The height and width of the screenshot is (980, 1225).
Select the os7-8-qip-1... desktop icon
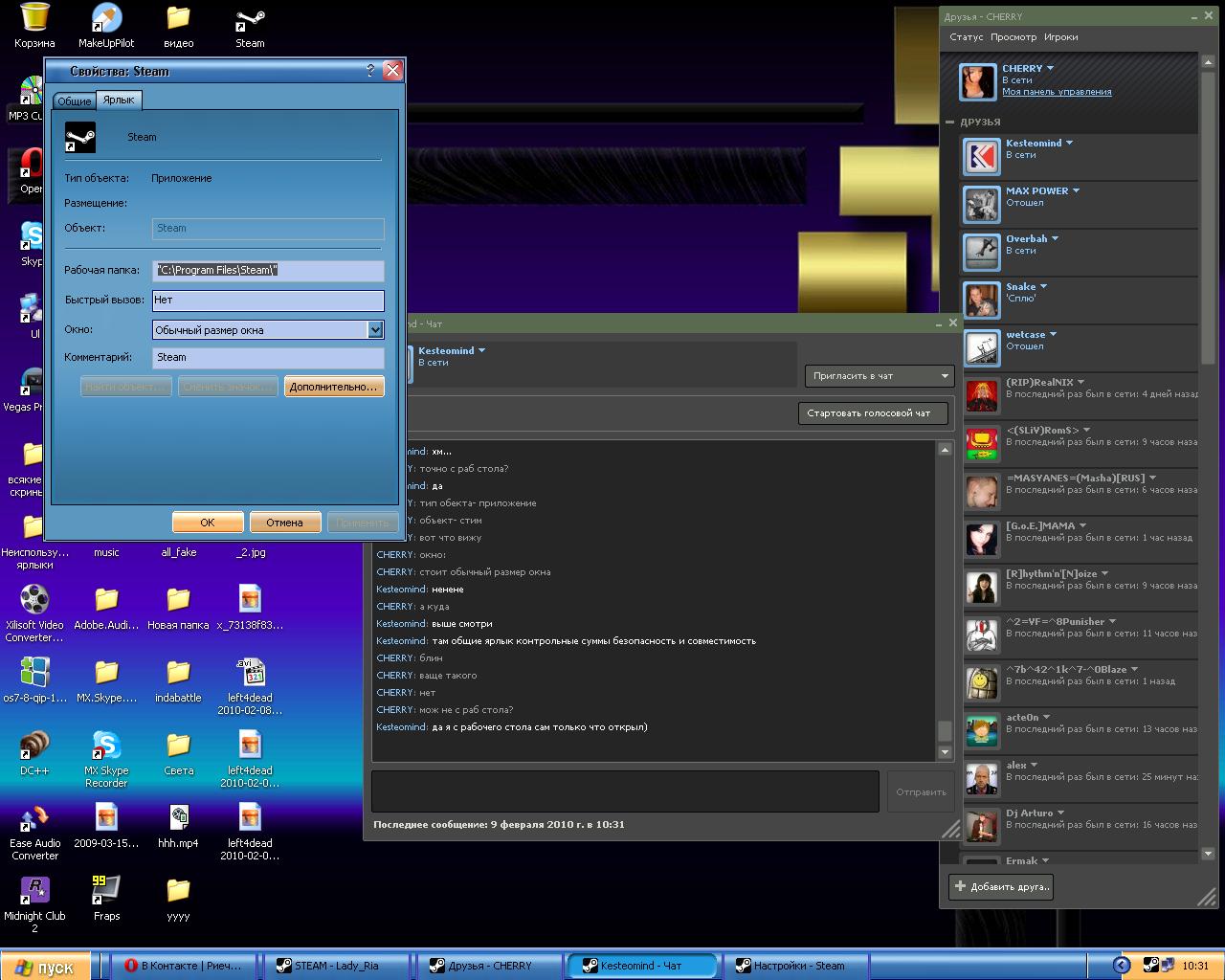(x=34, y=680)
